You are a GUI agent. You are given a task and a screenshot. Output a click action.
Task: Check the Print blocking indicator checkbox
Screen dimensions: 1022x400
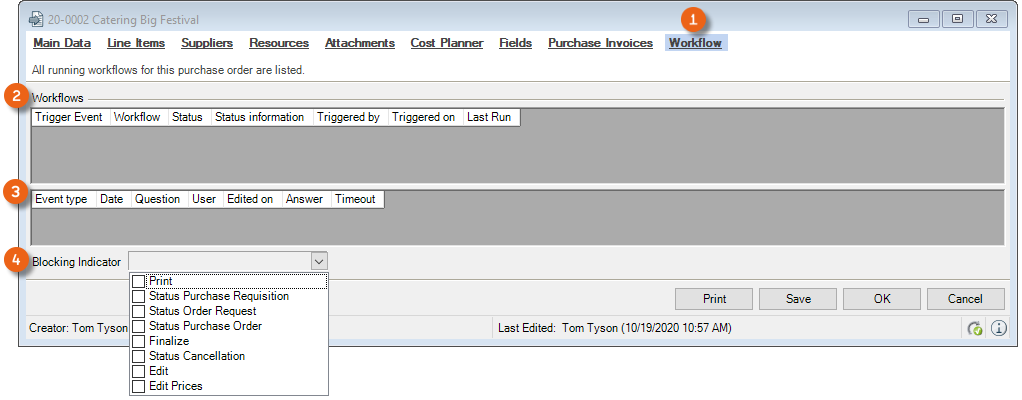(x=139, y=282)
